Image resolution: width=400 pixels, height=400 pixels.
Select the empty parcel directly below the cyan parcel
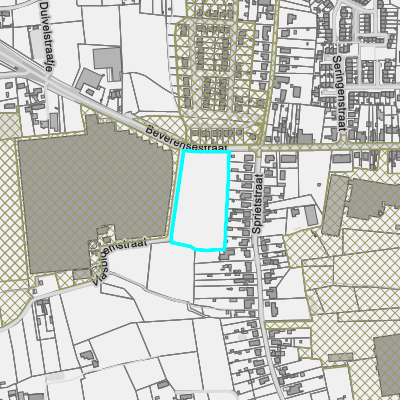pyautogui.click(x=171, y=271)
